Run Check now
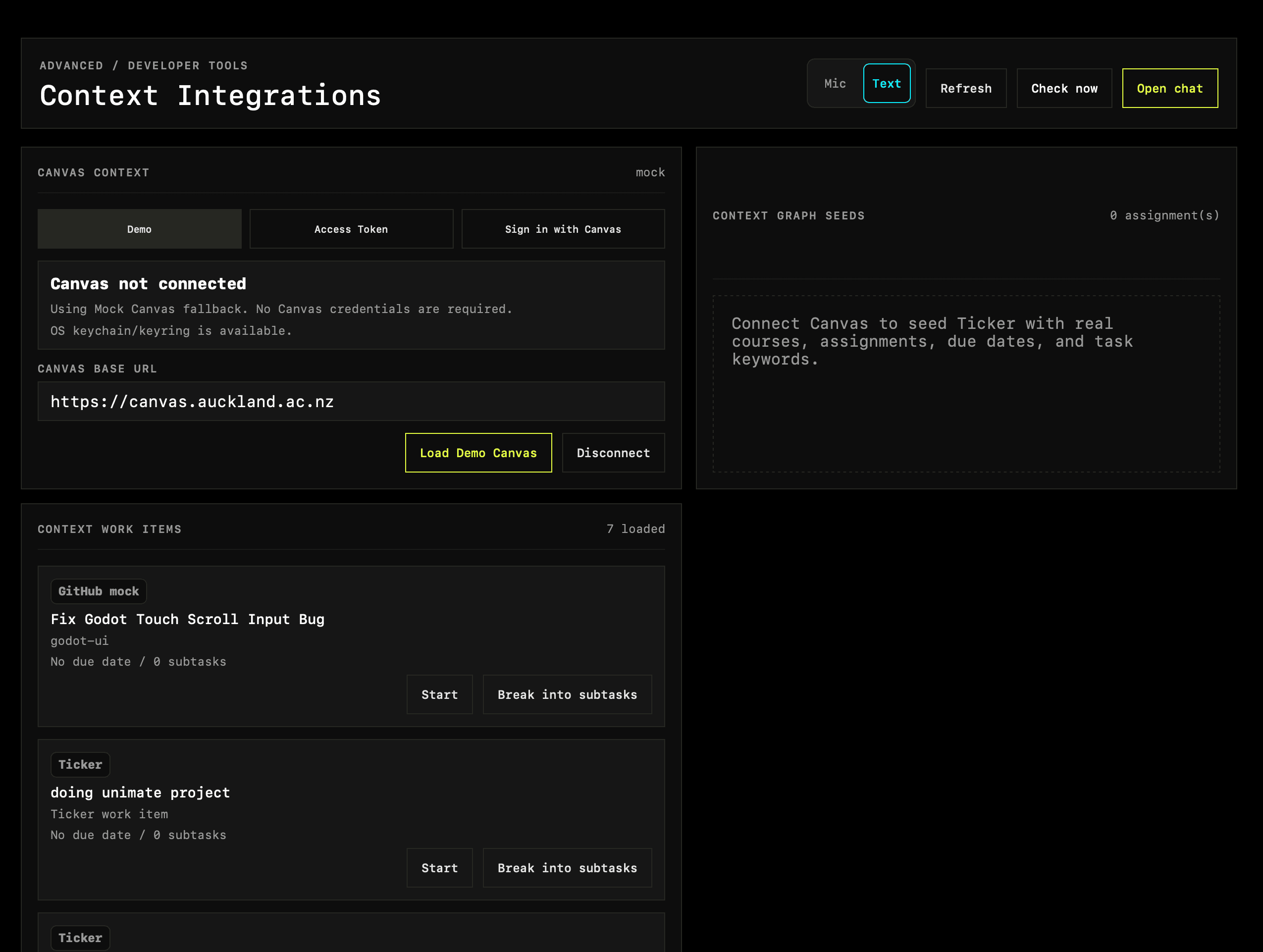1263x952 pixels. point(1064,89)
